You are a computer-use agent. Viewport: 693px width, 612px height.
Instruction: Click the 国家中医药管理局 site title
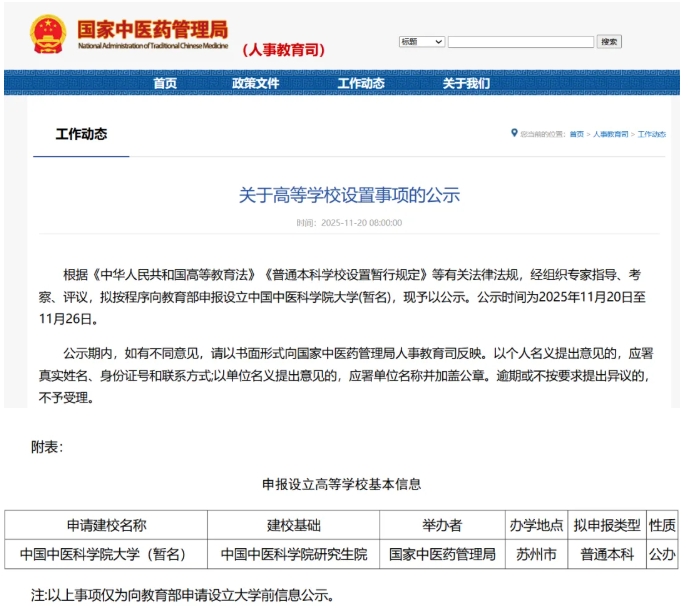[x=152, y=30]
